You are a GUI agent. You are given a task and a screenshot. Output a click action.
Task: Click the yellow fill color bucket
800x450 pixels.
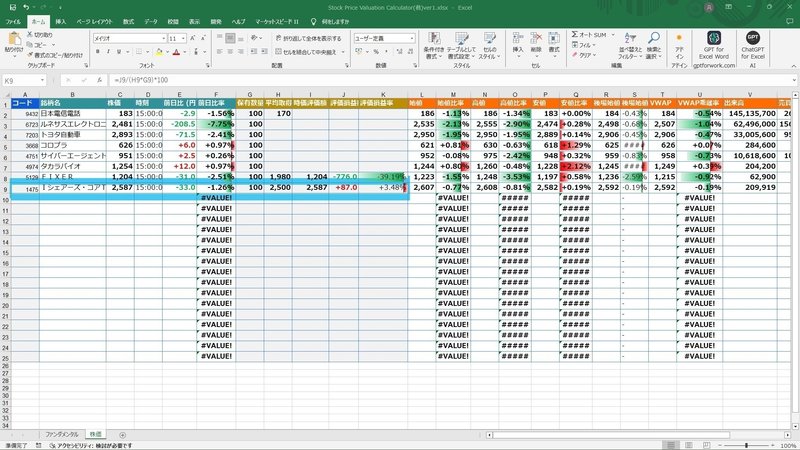coord(159,52)
